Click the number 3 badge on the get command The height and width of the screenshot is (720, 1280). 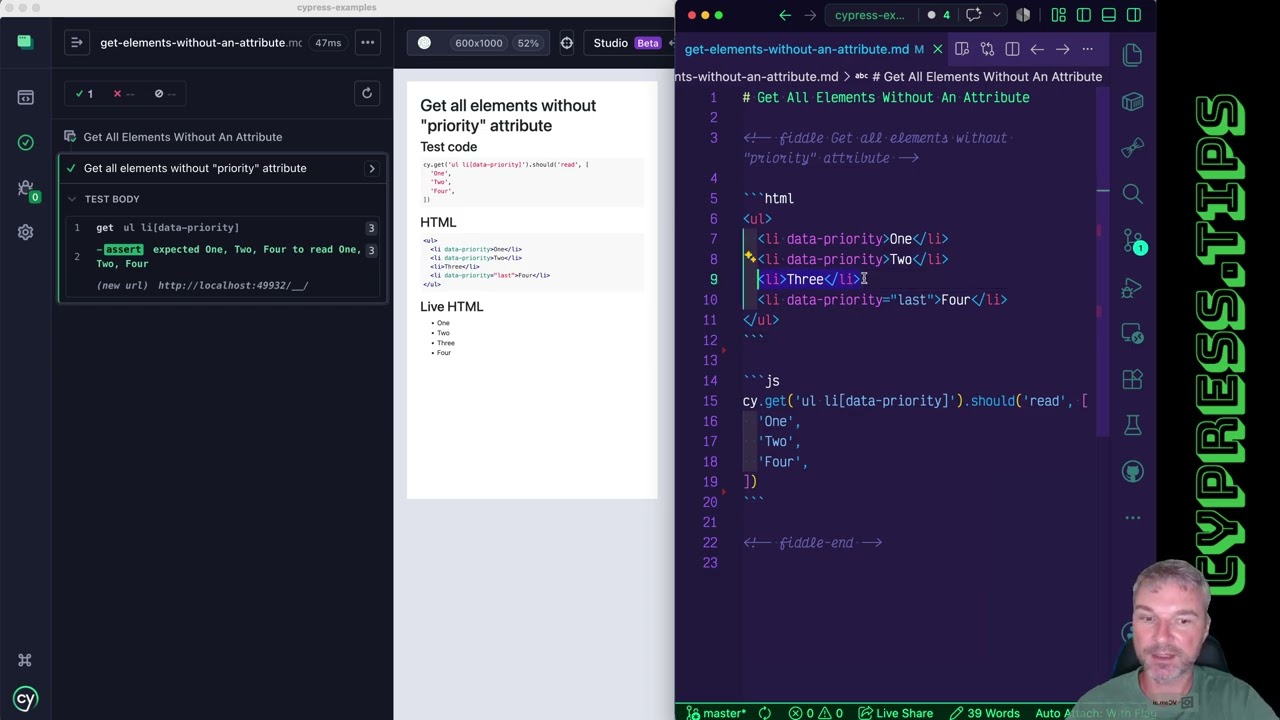click(x=371, y=228)
